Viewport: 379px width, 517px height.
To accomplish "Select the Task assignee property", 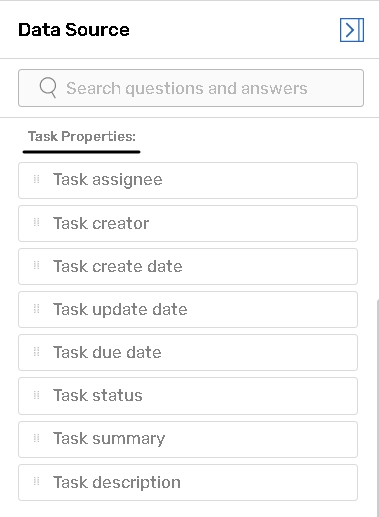I will 188,180.
